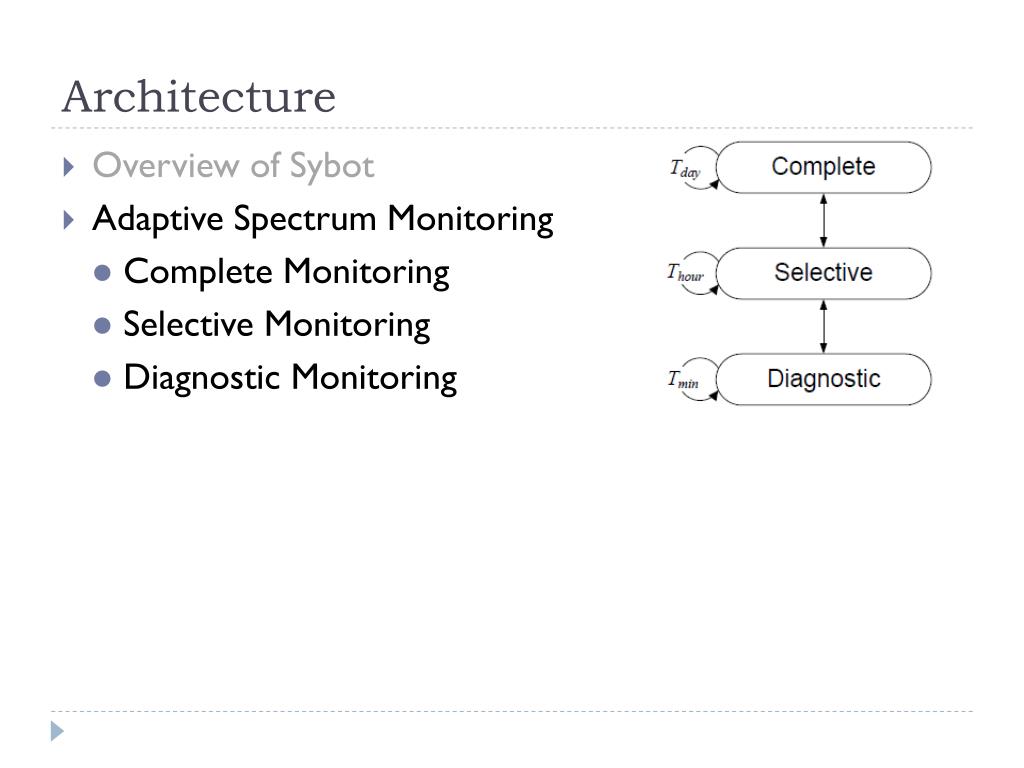
Task: Click the triangle marker in the slide footer
Action: click(x=57, y=731)
